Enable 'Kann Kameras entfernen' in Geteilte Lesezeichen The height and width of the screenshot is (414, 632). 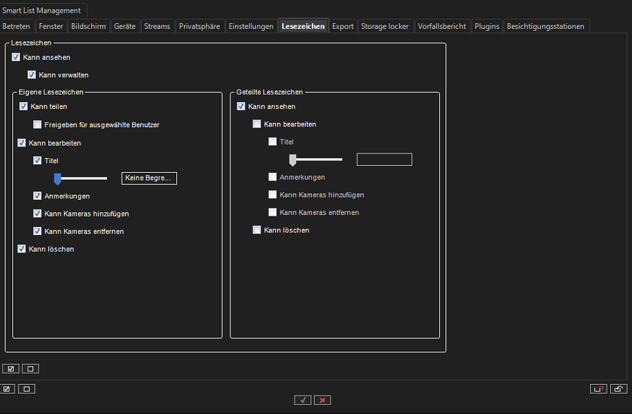pos(272,212)
